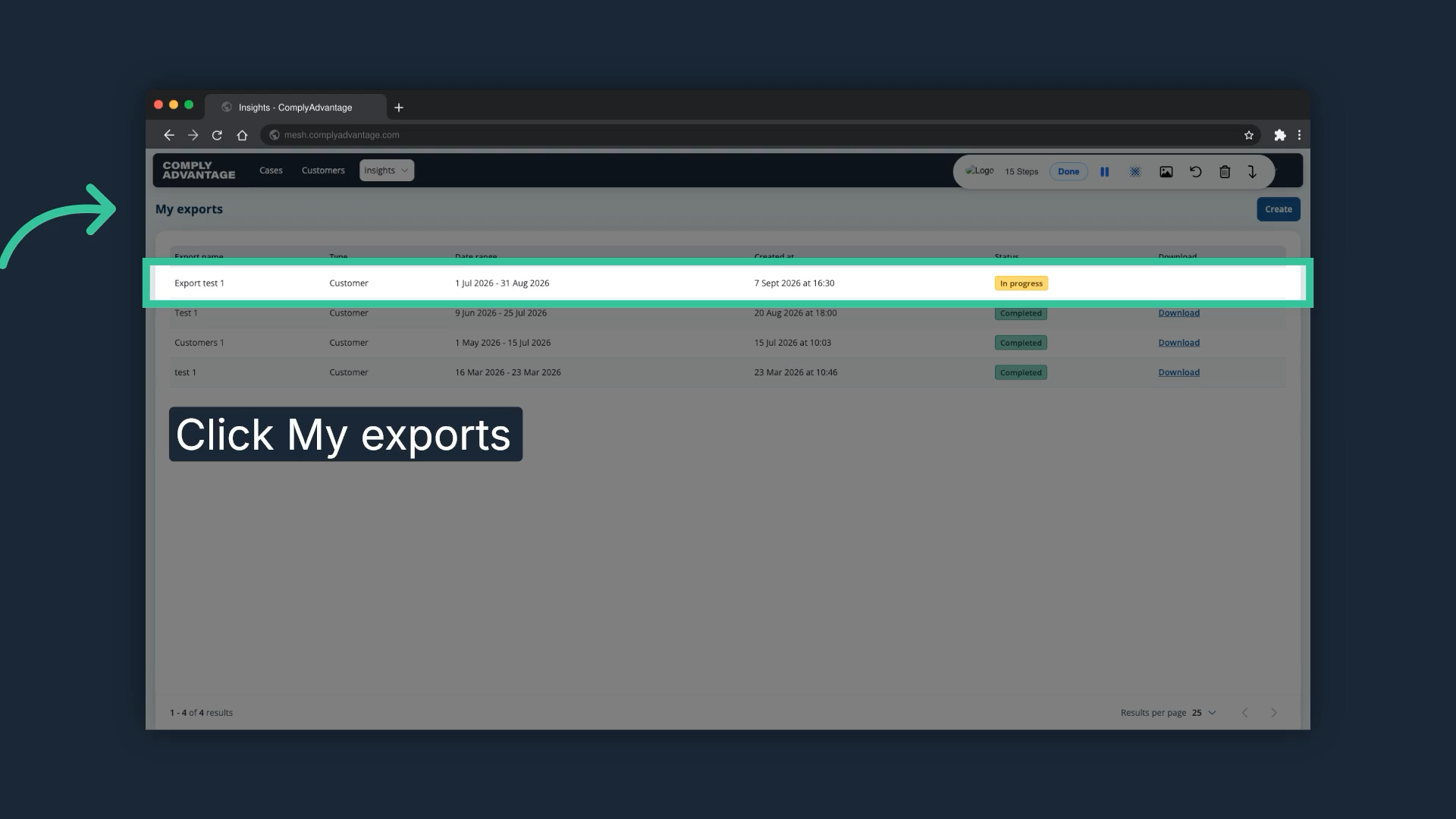Image resolution: width=1456 pixels, height=819 pixels.
Task: Click the Logo image in recorder toolbar
Action: 979,171
